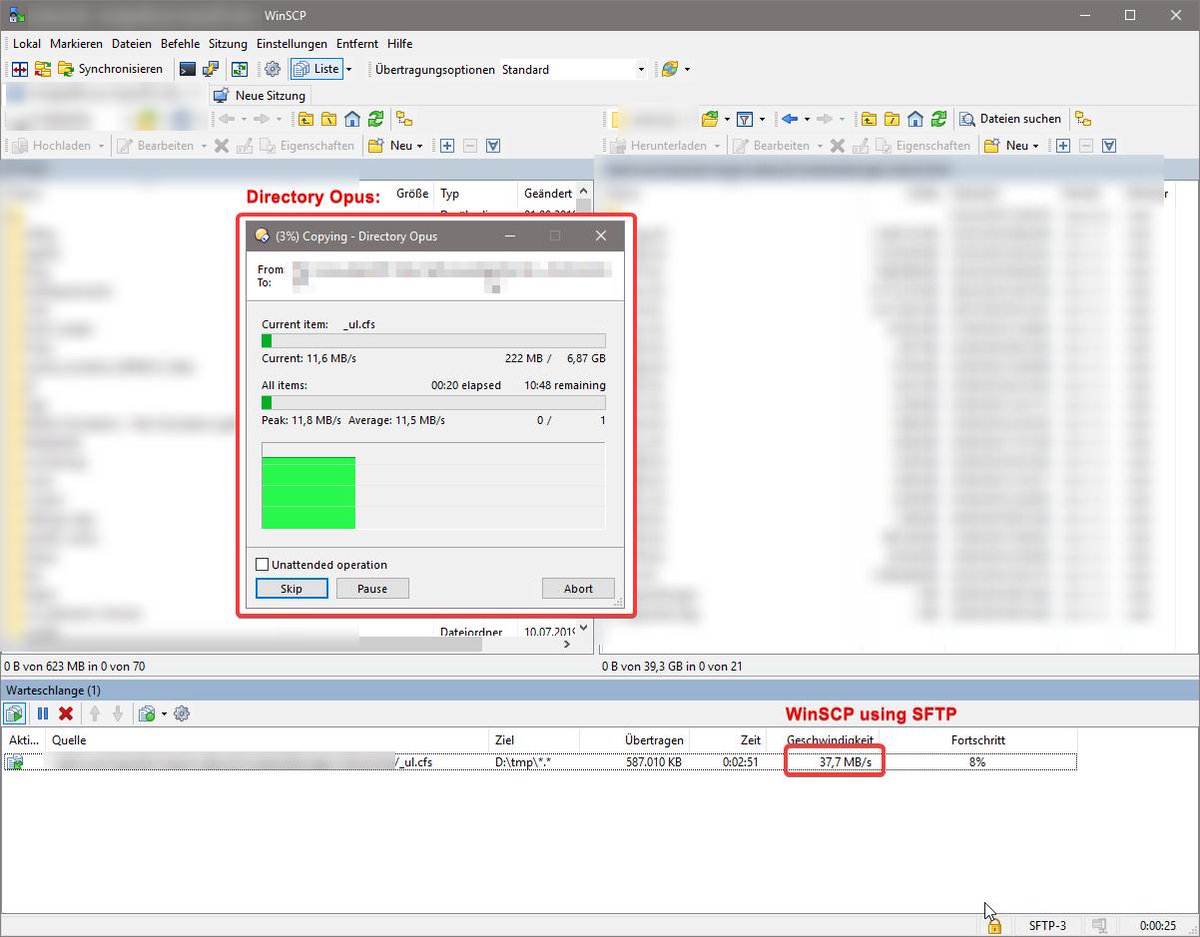
Task: Show left panel directory tree icon
Action: 404,119
